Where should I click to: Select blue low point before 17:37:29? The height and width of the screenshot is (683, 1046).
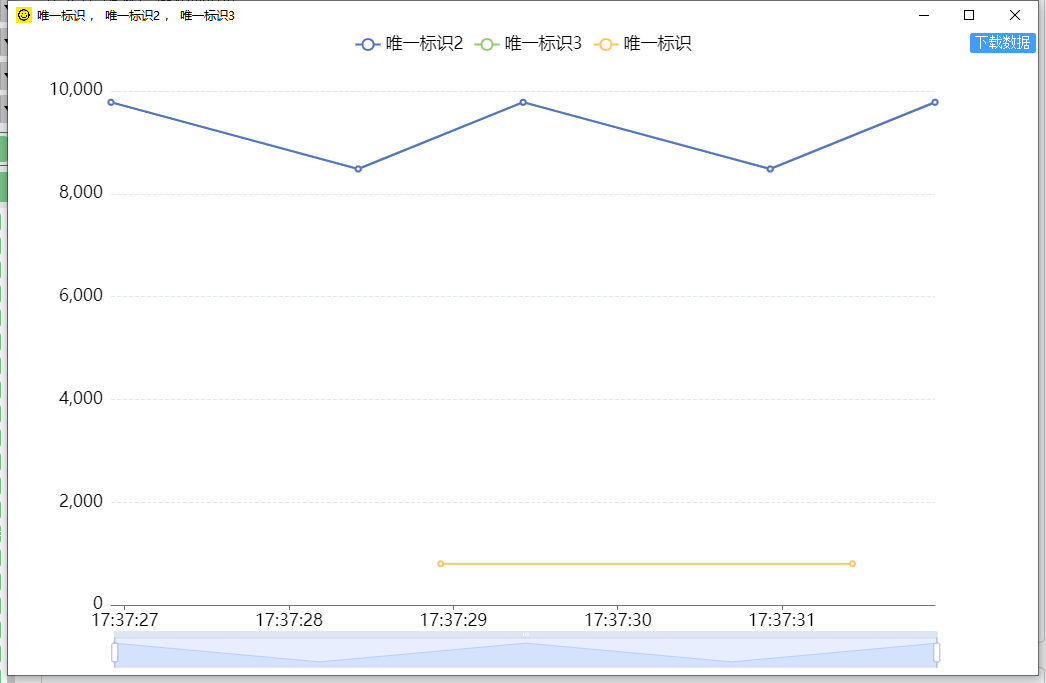(358, 169)
